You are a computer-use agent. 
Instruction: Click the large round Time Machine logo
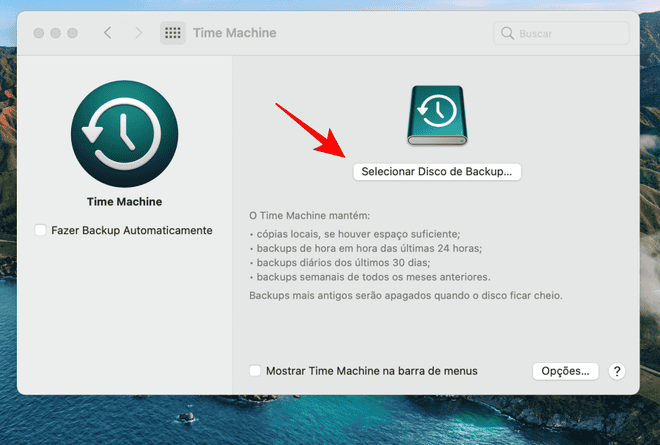pos(125,134)
